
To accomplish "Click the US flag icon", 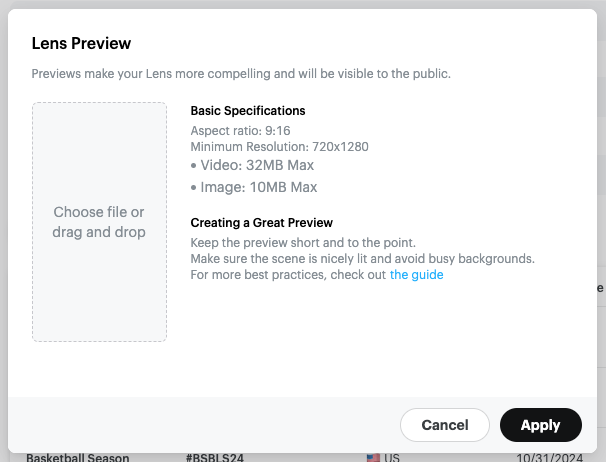I will pos(373,458).
